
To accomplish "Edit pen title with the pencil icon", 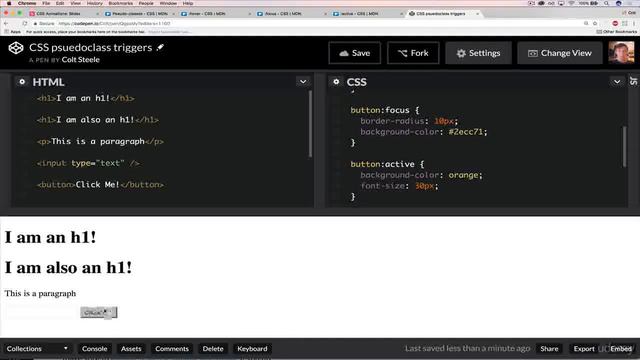I will pos(160,47).
